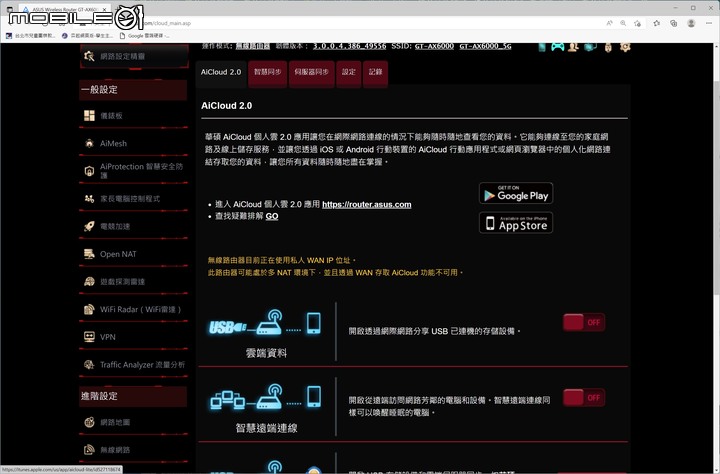Click the GT-AX6000_5G SSID link
The height and width of the screenshot is (474, 720).
[485, 46]
